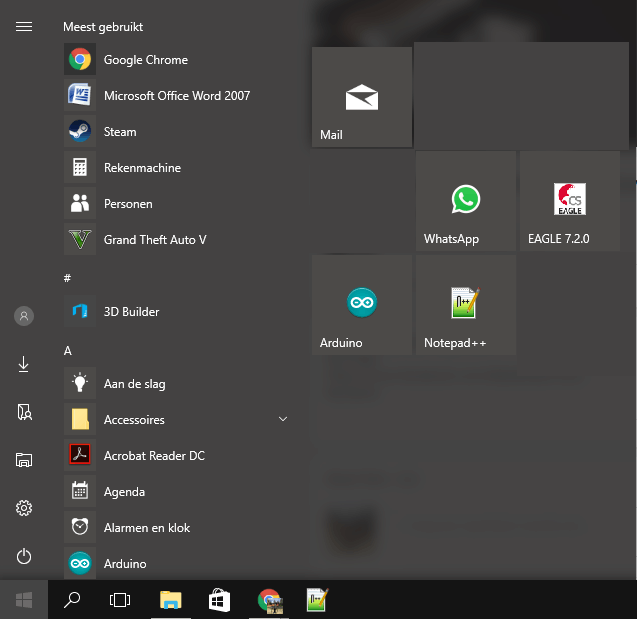Open Task View on the taskbar
The height and width of the screenshot is (619, 637).
[x=120, y=600]
